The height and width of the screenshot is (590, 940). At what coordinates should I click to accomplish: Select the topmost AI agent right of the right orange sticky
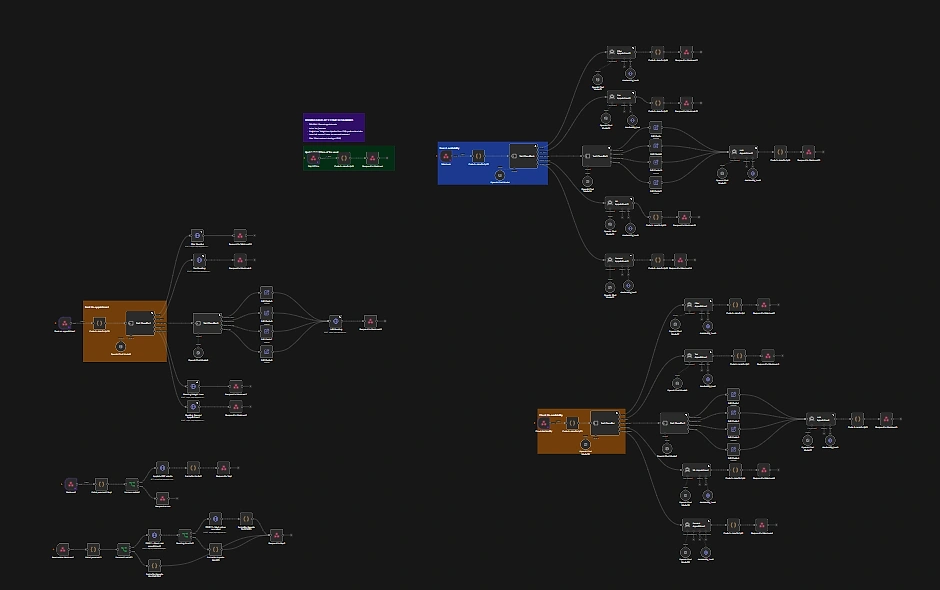(x=698, y=305)
